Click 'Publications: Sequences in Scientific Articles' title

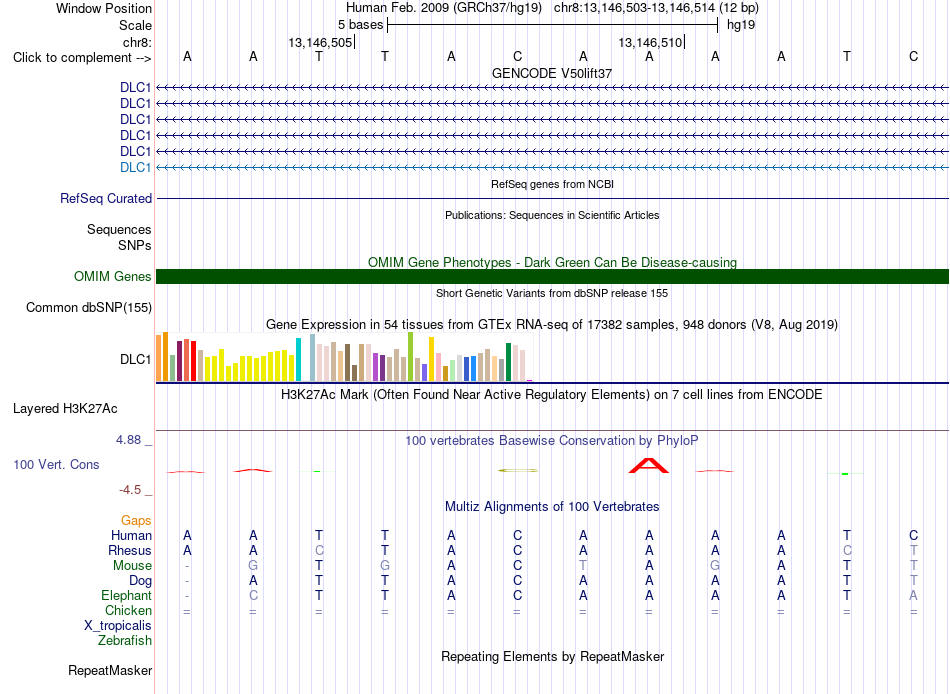click(552, 215)
